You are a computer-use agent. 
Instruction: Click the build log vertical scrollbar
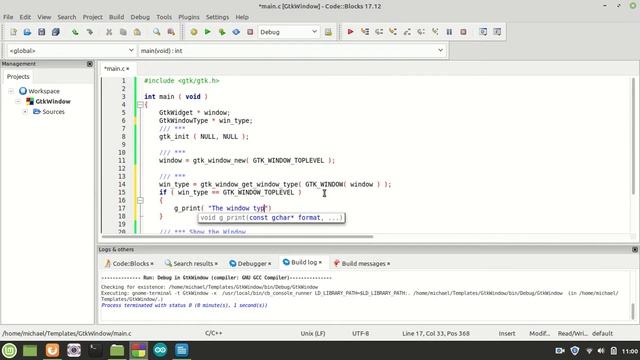pos(633,311)
